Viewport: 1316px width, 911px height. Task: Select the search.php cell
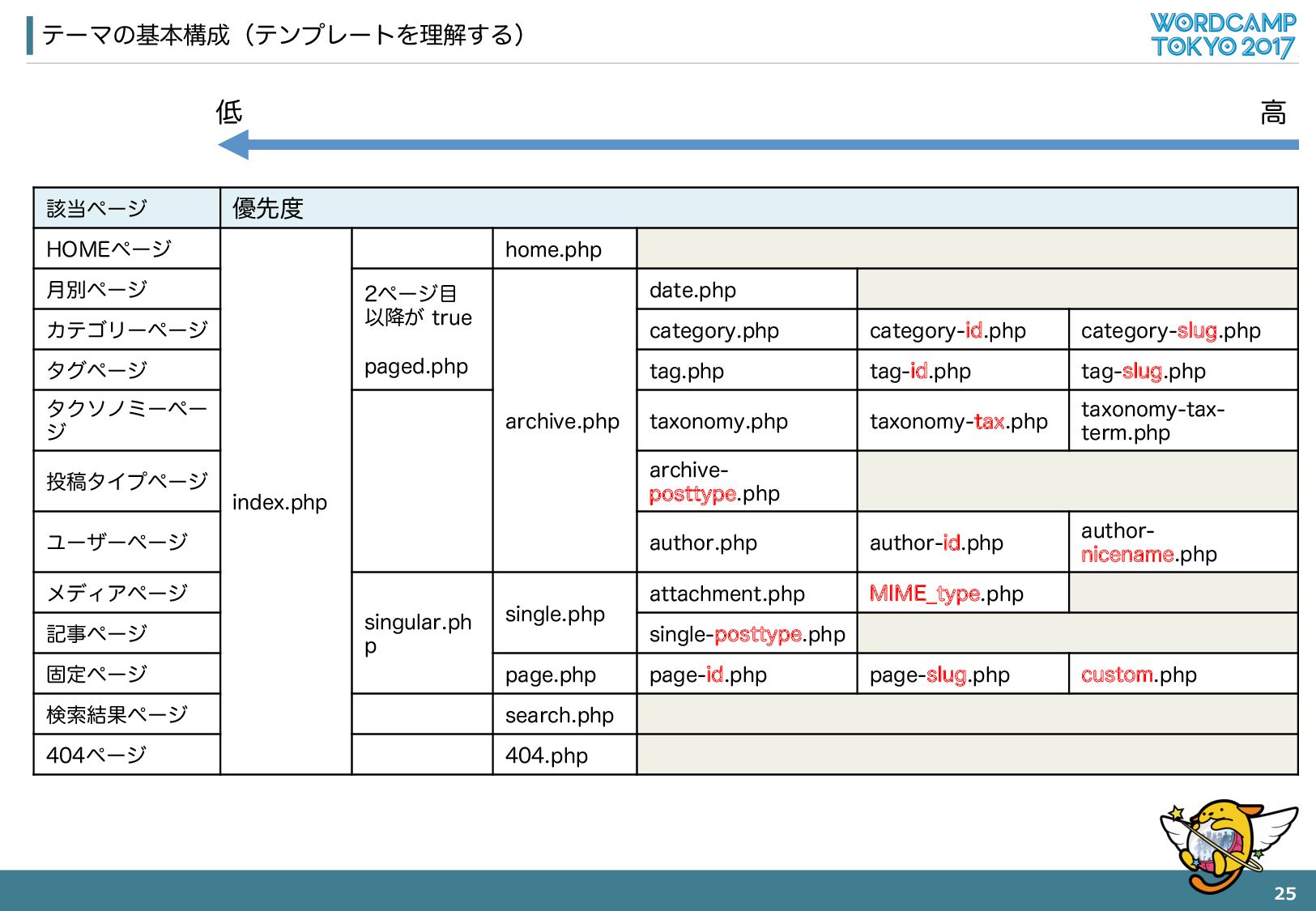click(565, 714)
